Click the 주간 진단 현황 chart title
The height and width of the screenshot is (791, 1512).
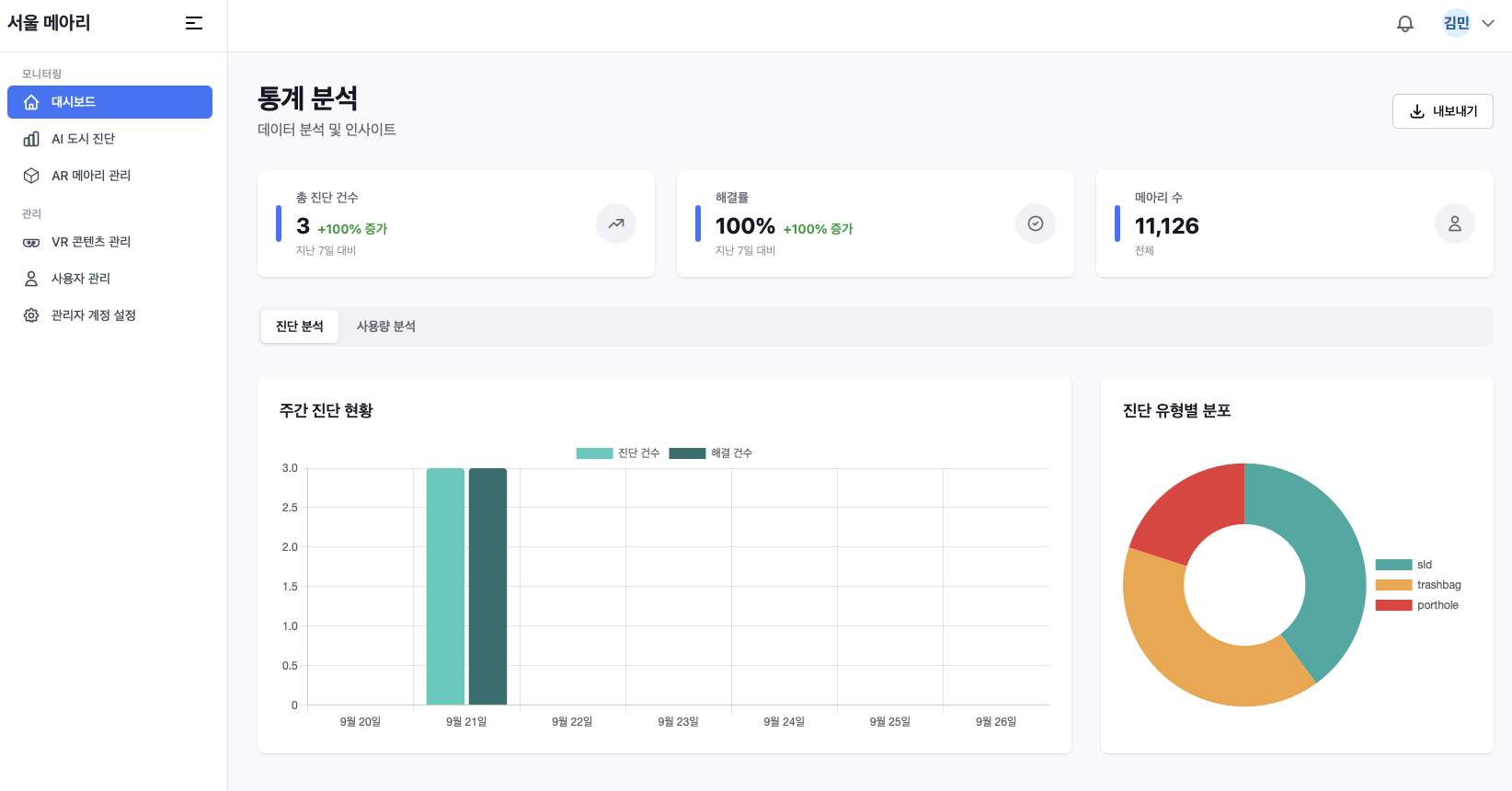coord(326,410)
